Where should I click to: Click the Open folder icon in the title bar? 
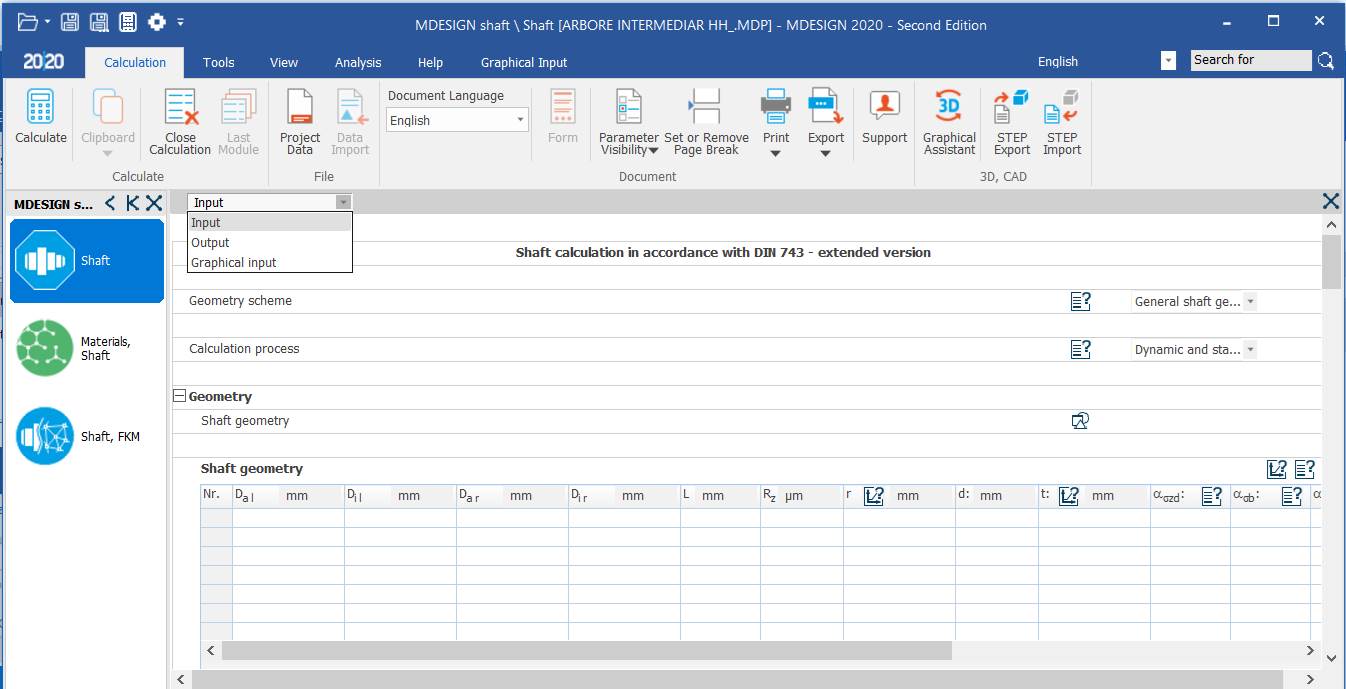[27, 22]
